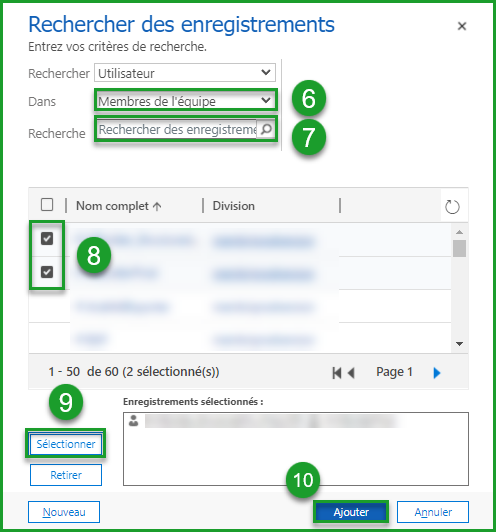This screenshot has height=532, width=496.
Task: Toggle the select-all header checkbox
Action: coord(47,205)
